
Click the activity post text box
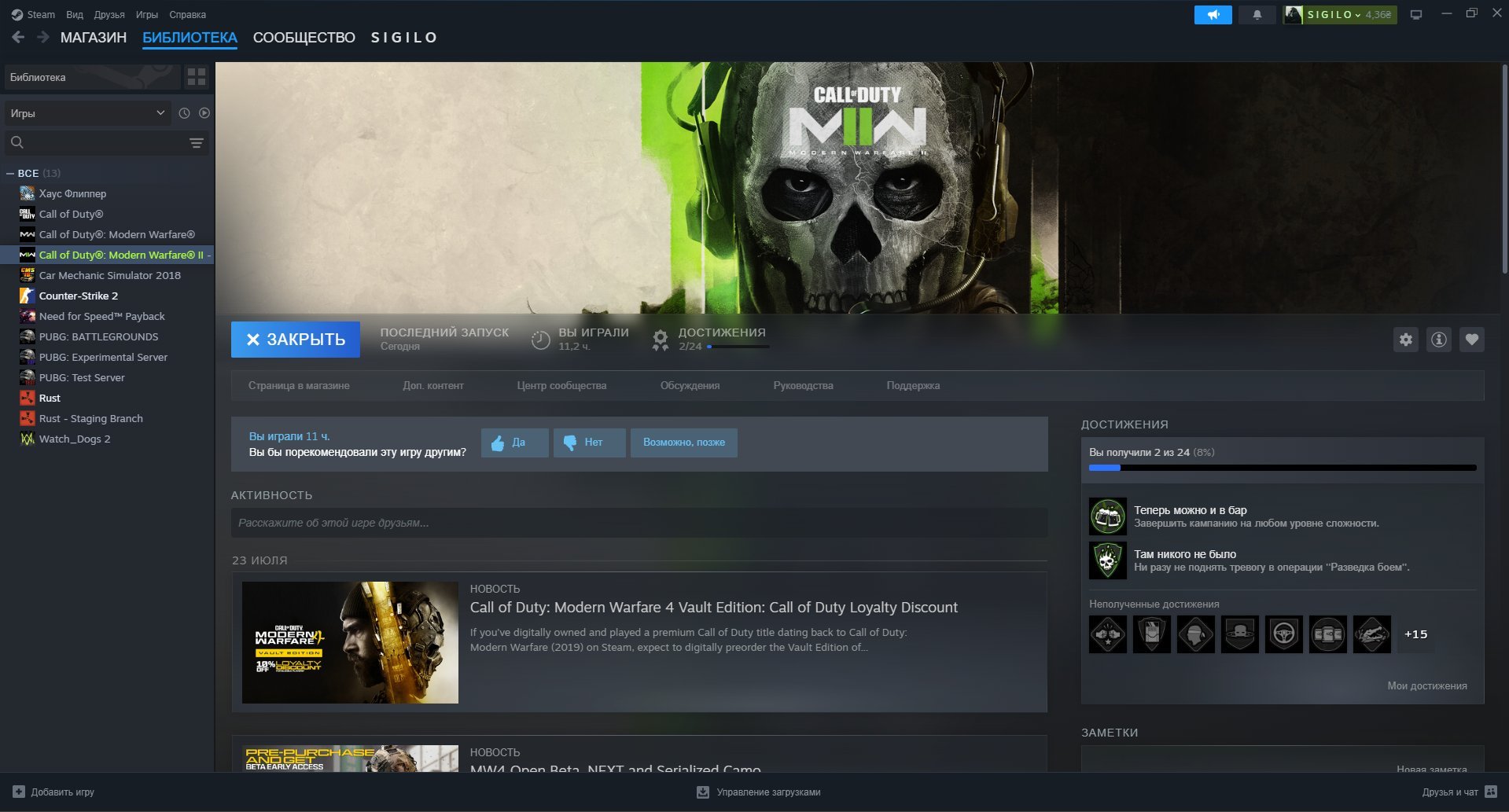pos(639,523)
